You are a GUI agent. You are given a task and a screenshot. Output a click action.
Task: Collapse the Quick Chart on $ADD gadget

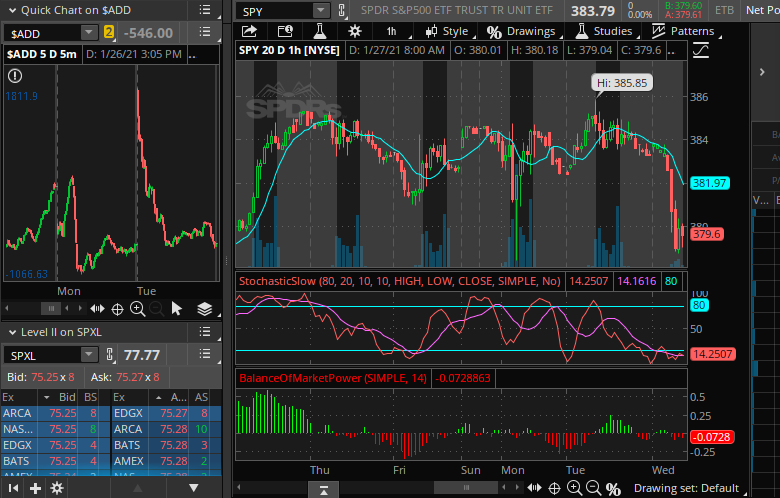(12, 10)
